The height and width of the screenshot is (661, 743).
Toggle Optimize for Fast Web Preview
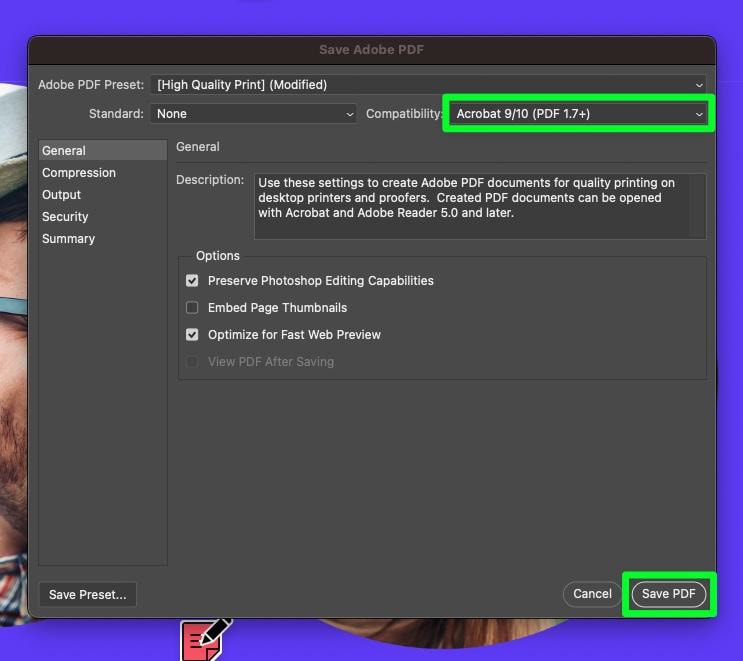point(192,335)
